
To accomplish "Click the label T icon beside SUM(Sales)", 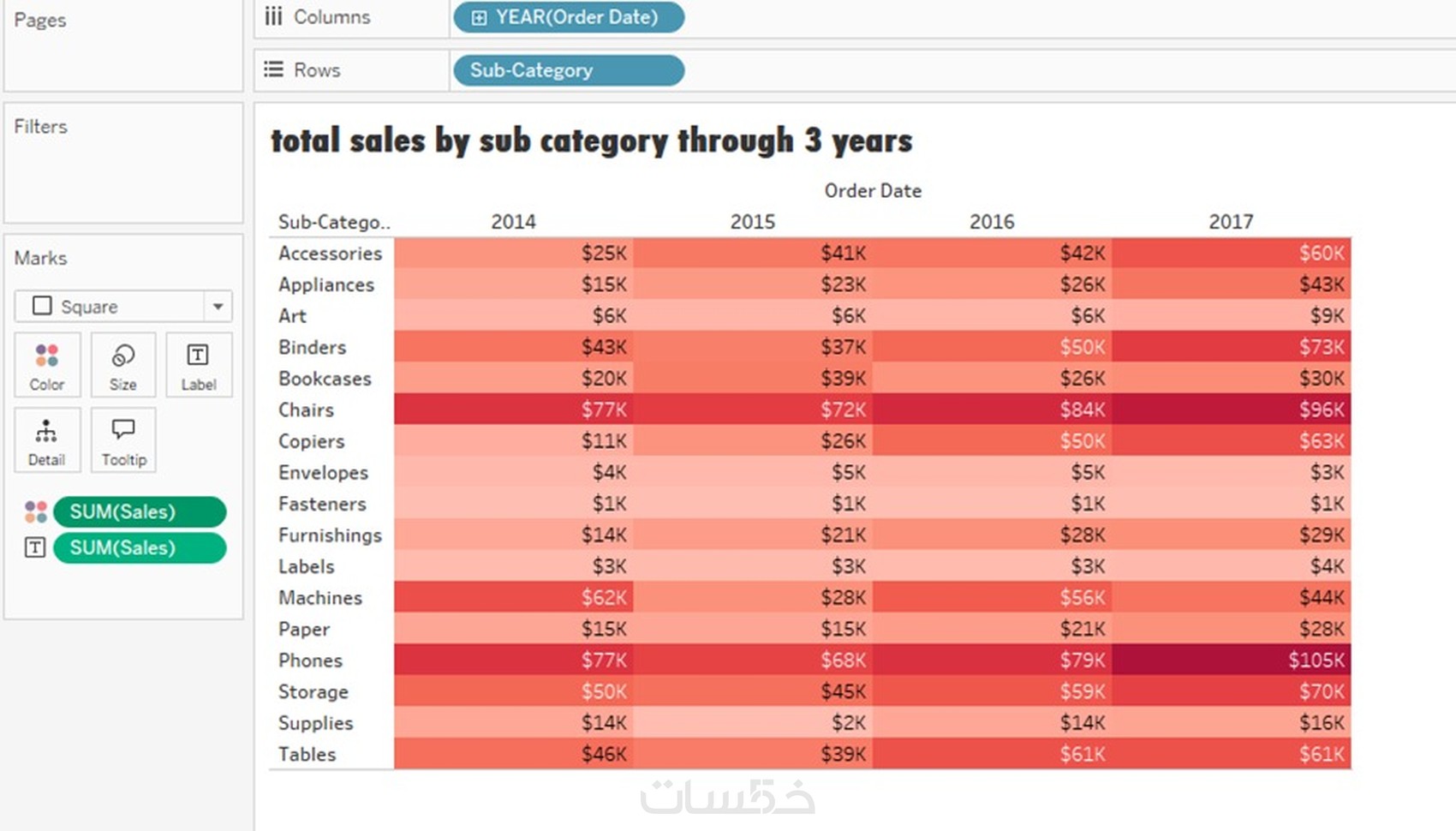I will pos(35,547).
